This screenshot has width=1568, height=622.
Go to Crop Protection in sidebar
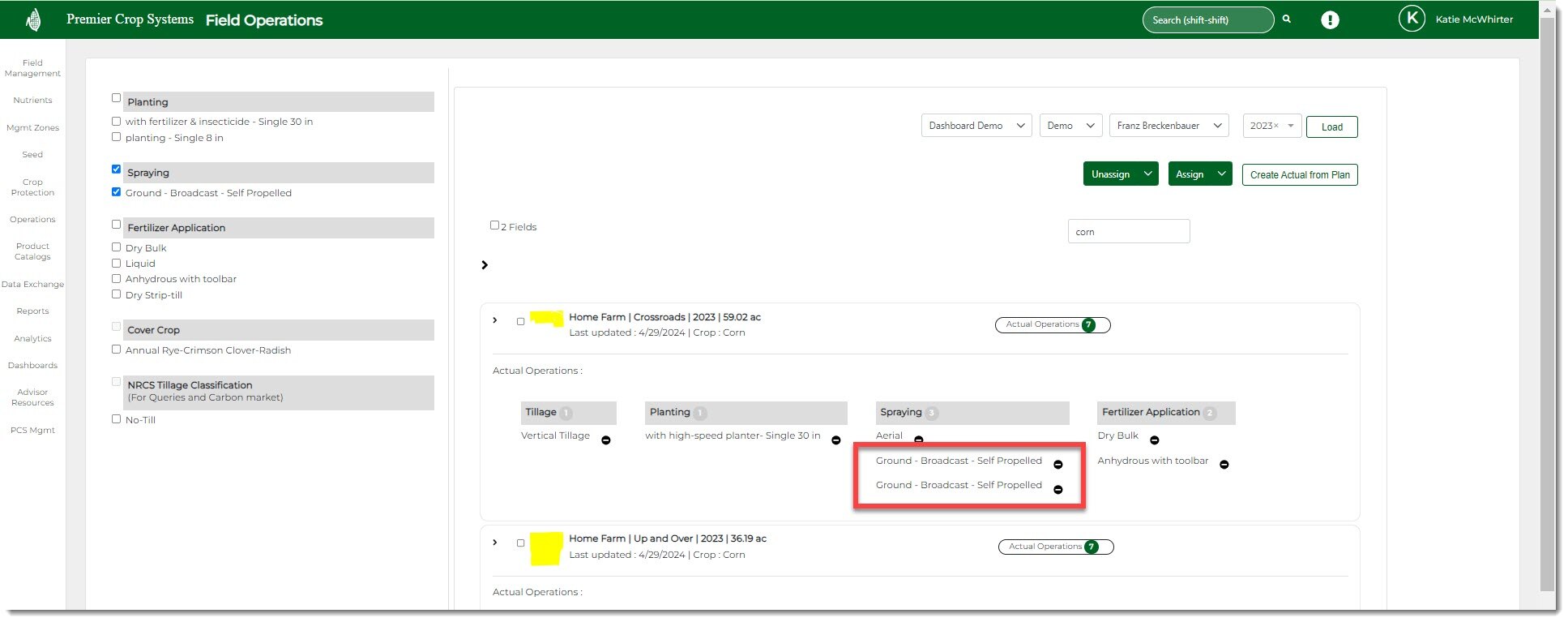[x=32, y=187]
